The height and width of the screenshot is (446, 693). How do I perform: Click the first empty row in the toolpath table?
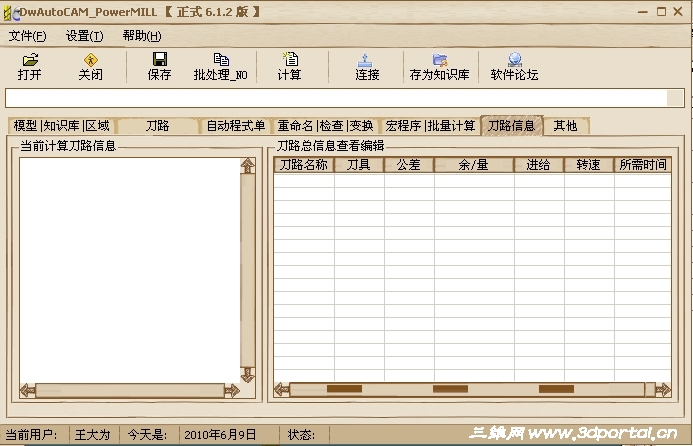[x=472, y=180]
